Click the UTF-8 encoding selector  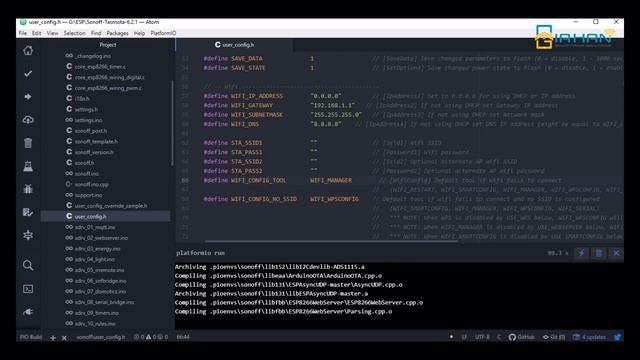(482, 337)
